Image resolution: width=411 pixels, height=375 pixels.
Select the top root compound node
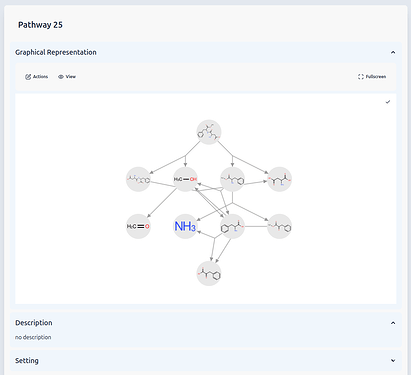[x=209, y=132]
